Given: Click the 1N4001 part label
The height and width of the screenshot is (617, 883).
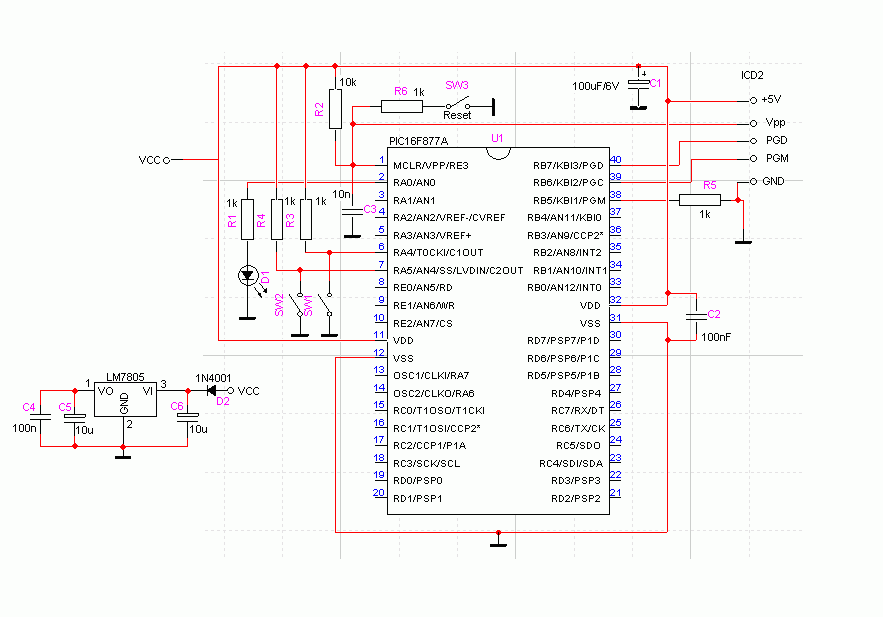Looking at the screenshot, I should [213, 378].
